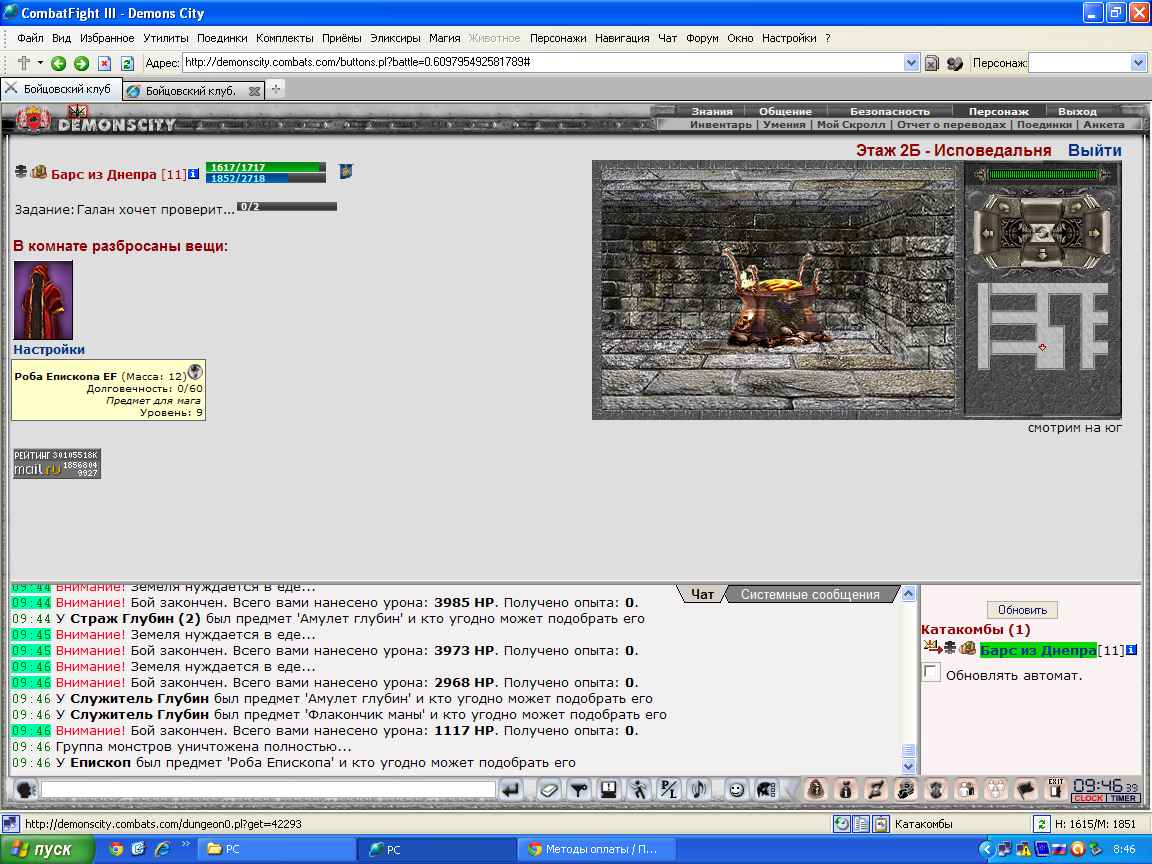Open the Поединки menu in menu bar
Viewport: 1152px width, 864px height.
[222, 38]
